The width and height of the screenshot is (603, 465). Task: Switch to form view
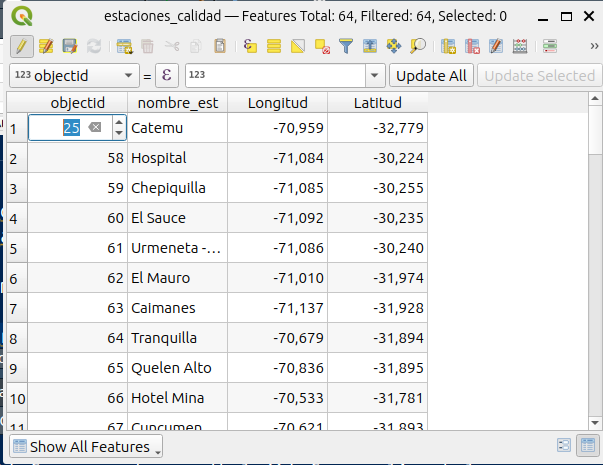564,446
